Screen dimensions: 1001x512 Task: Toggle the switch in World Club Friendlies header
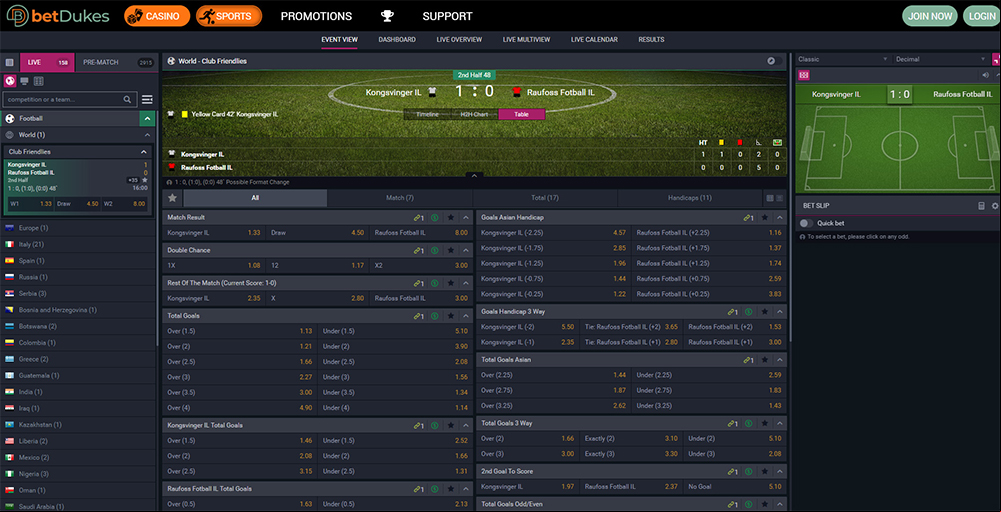click(774, 61)
